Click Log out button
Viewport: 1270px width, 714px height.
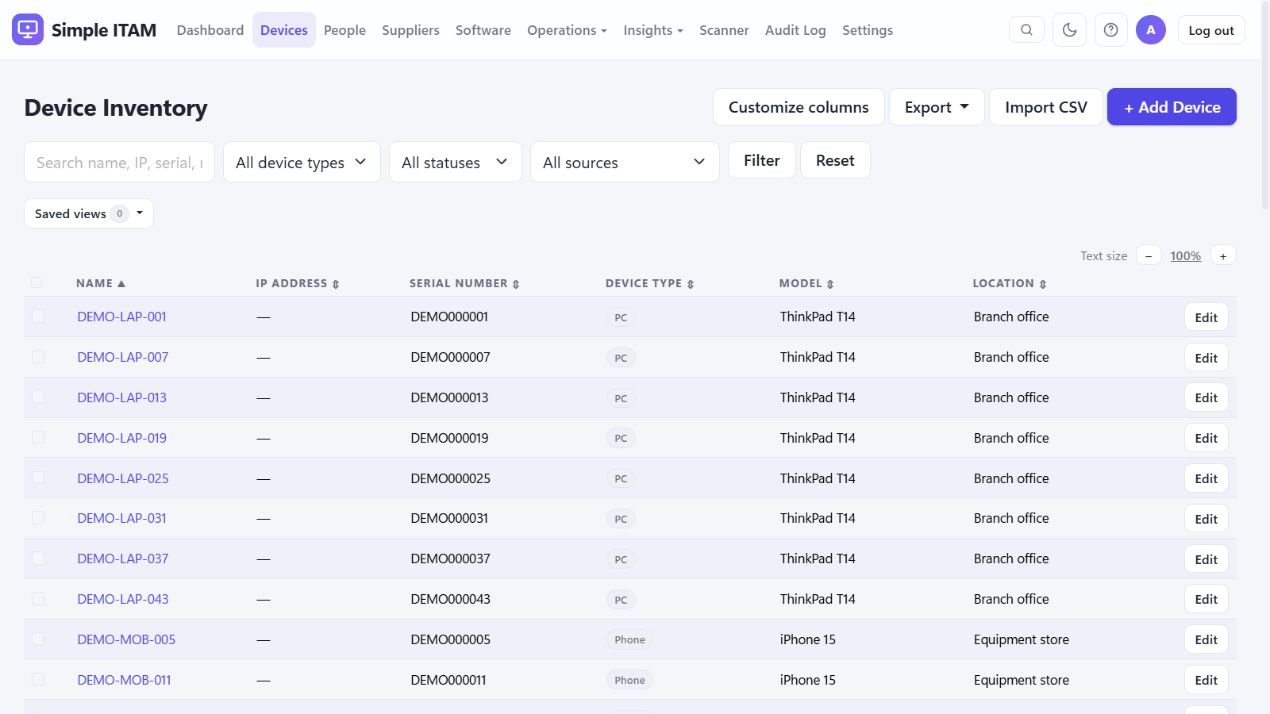(x=1211, y=30)
